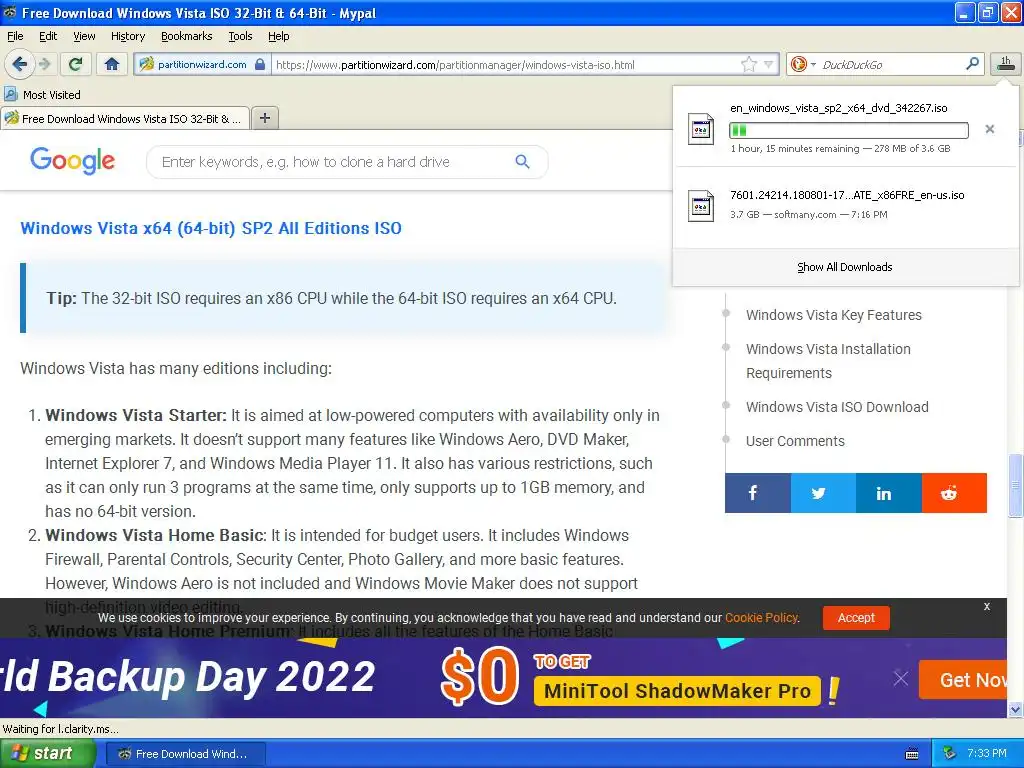Open the Most Visited bookmarks folder
The height and width of the screenshot is (768, 1024).
click(42, 95)
